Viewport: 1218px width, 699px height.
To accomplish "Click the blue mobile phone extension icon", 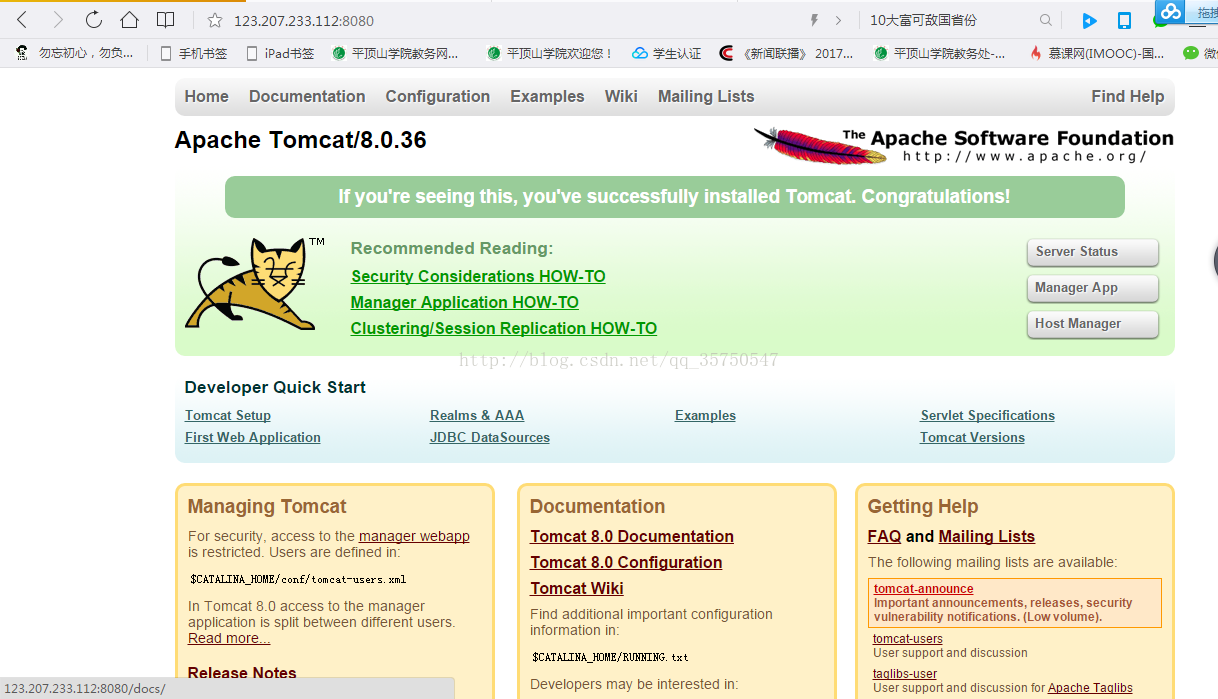I will click(1124, 20).
